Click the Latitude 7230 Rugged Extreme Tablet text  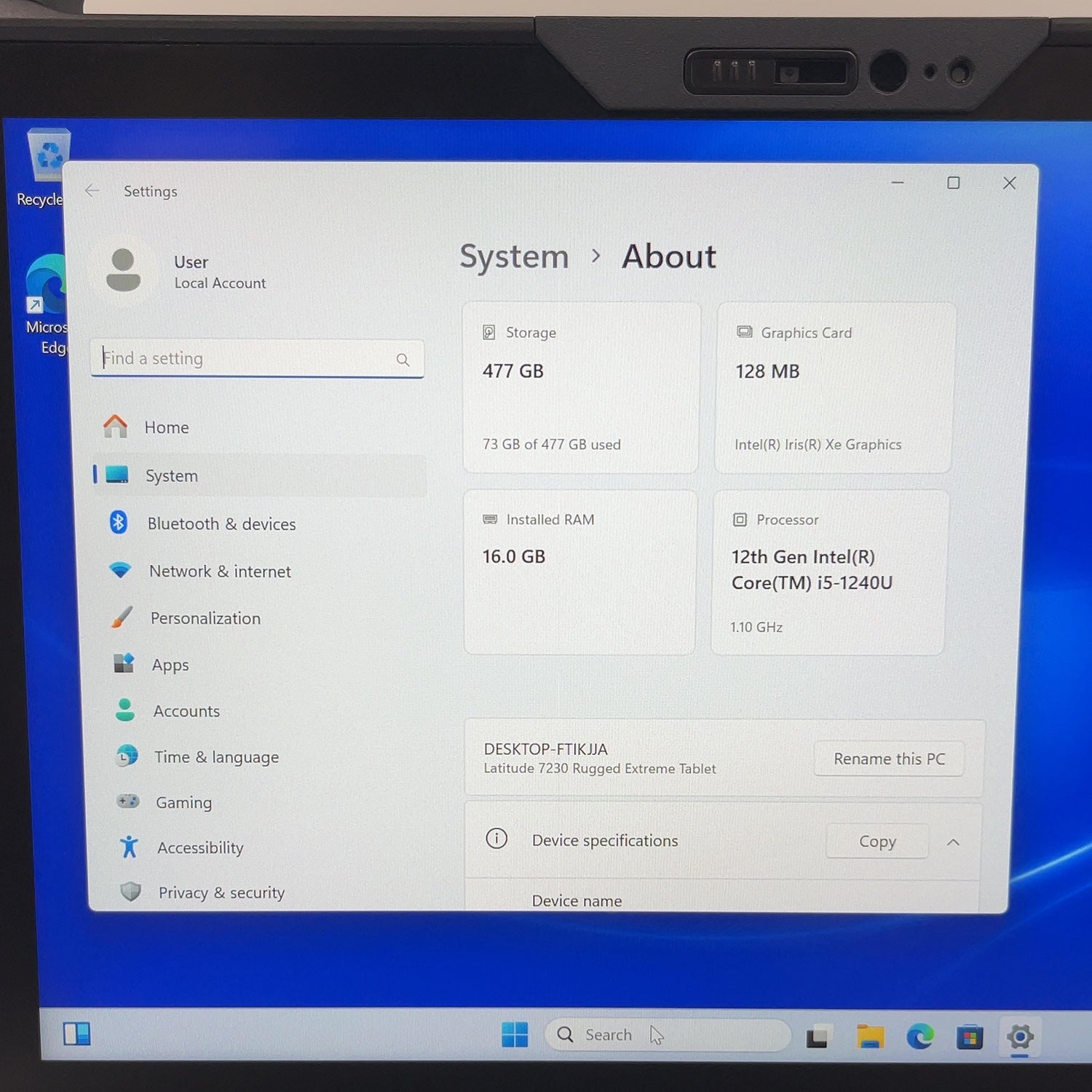point(600,769)
